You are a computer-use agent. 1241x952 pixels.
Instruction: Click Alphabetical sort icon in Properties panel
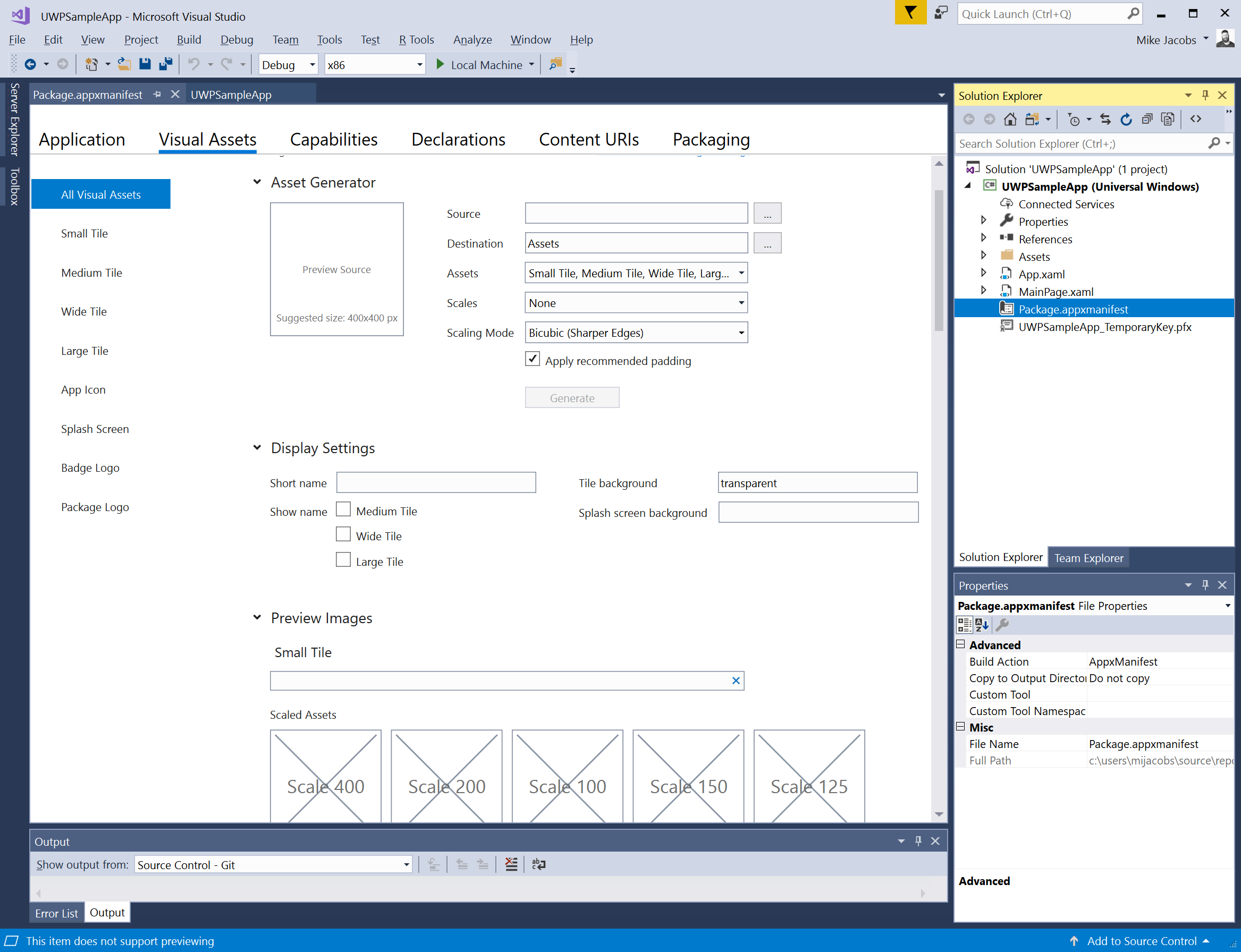[981, 624]
